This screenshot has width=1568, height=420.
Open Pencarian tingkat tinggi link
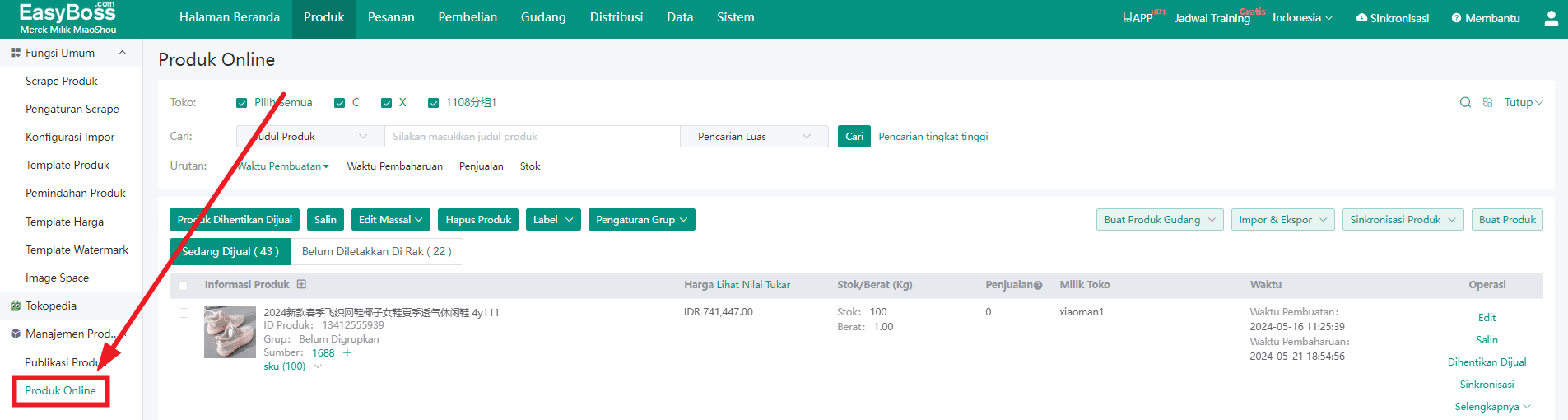pos(933,137)
